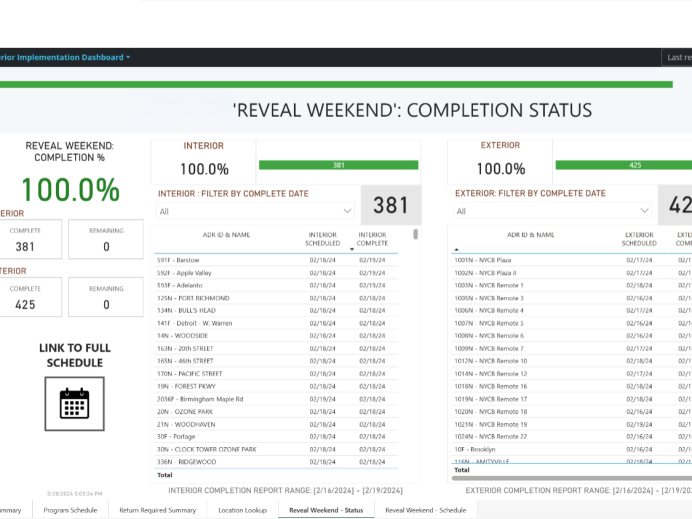
Task: Select the 1001N - NYCB Plaza row
Action: [x=485, y=260]
